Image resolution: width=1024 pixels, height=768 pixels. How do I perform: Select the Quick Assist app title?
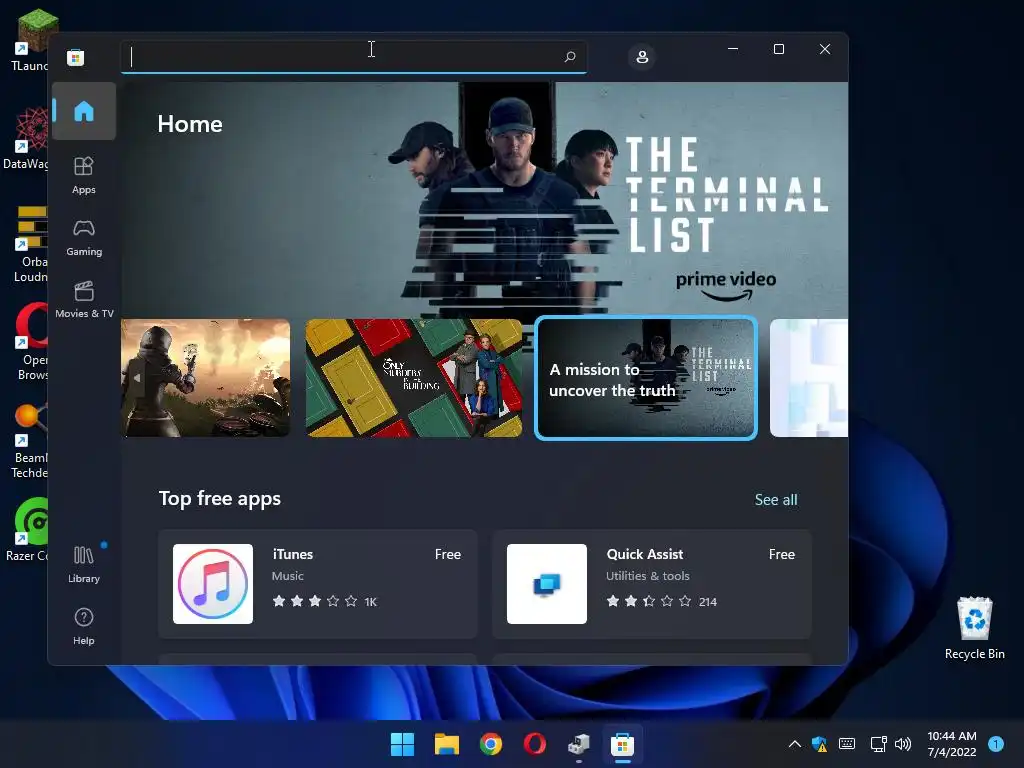645,554
